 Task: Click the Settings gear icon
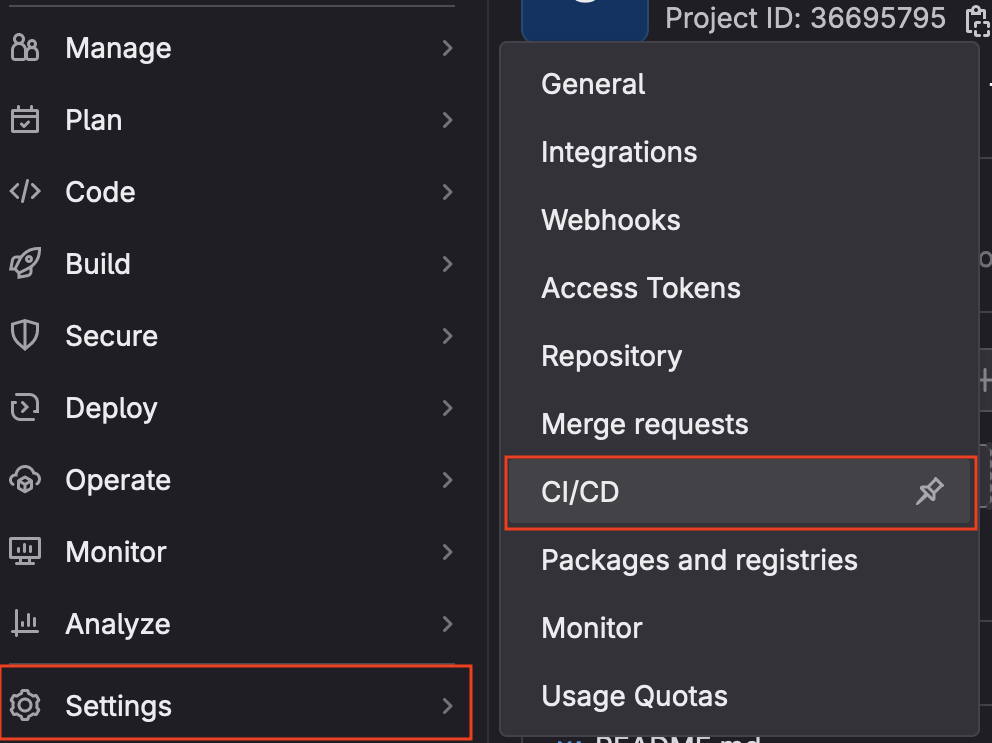point(24,706)
